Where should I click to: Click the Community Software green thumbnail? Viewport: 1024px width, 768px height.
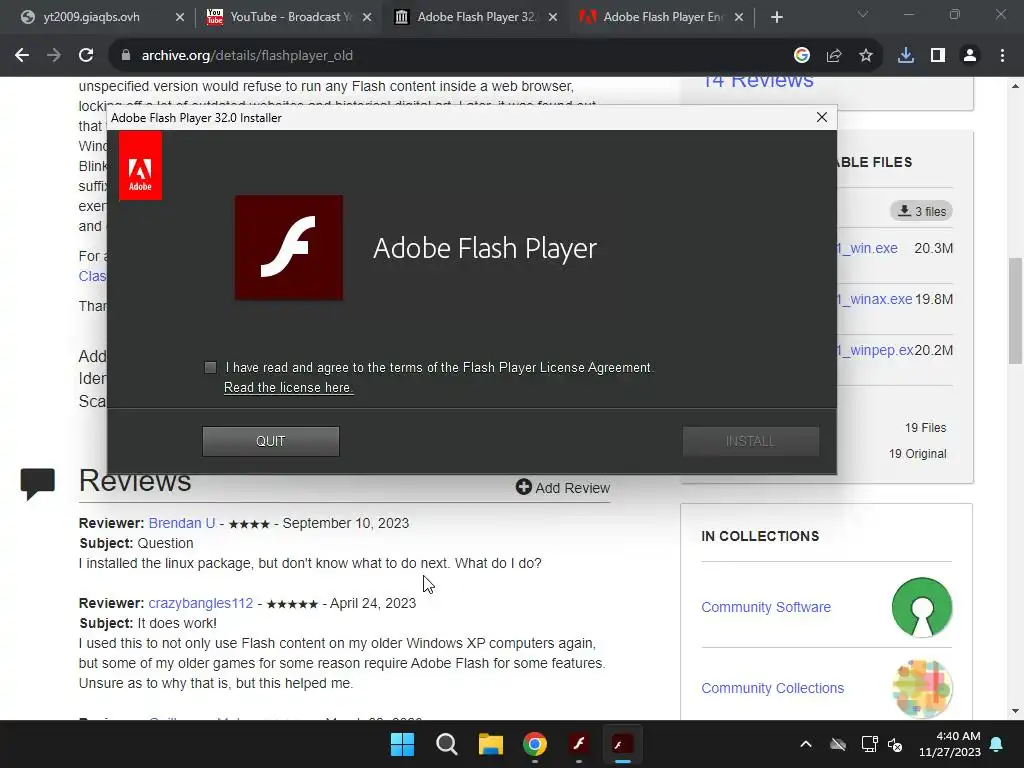(x=922, y=607)
